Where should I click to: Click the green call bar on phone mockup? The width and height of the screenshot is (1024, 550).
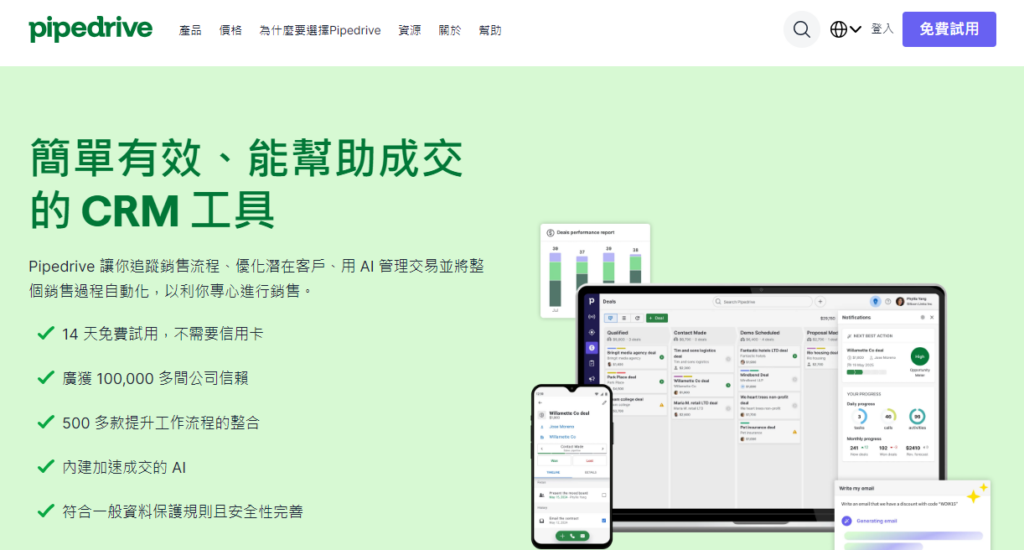(x=572, y=536)
